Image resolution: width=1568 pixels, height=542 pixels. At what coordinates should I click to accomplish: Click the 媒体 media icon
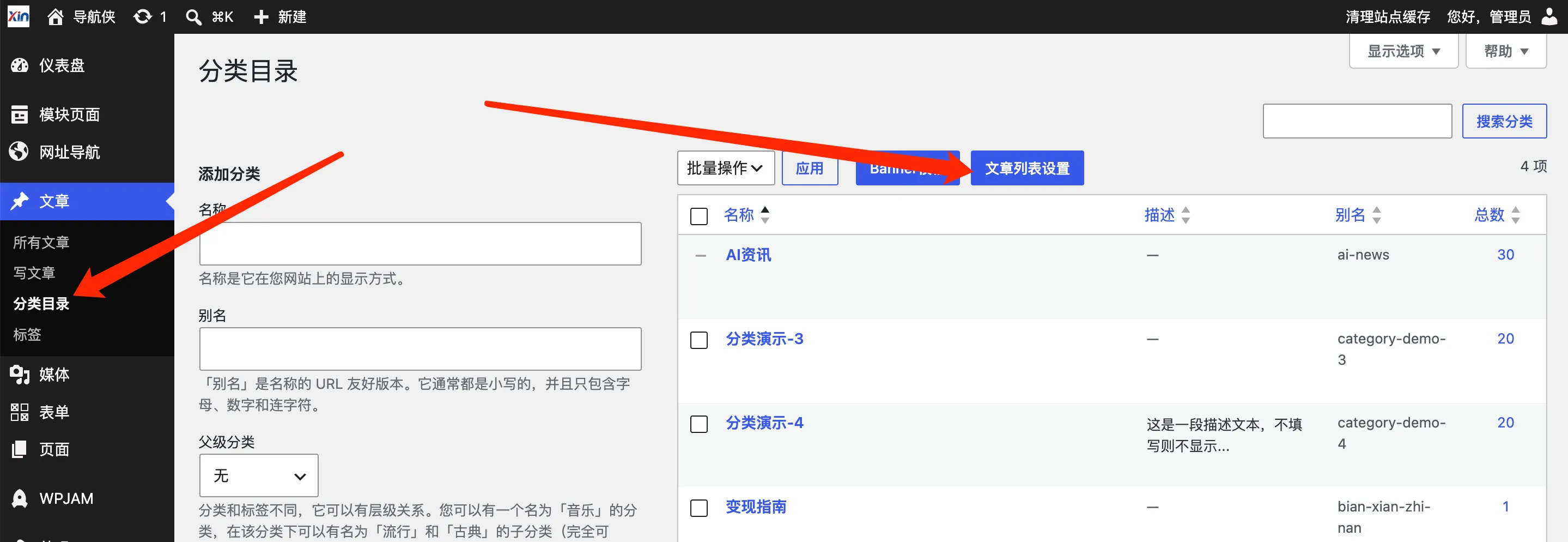20,375
